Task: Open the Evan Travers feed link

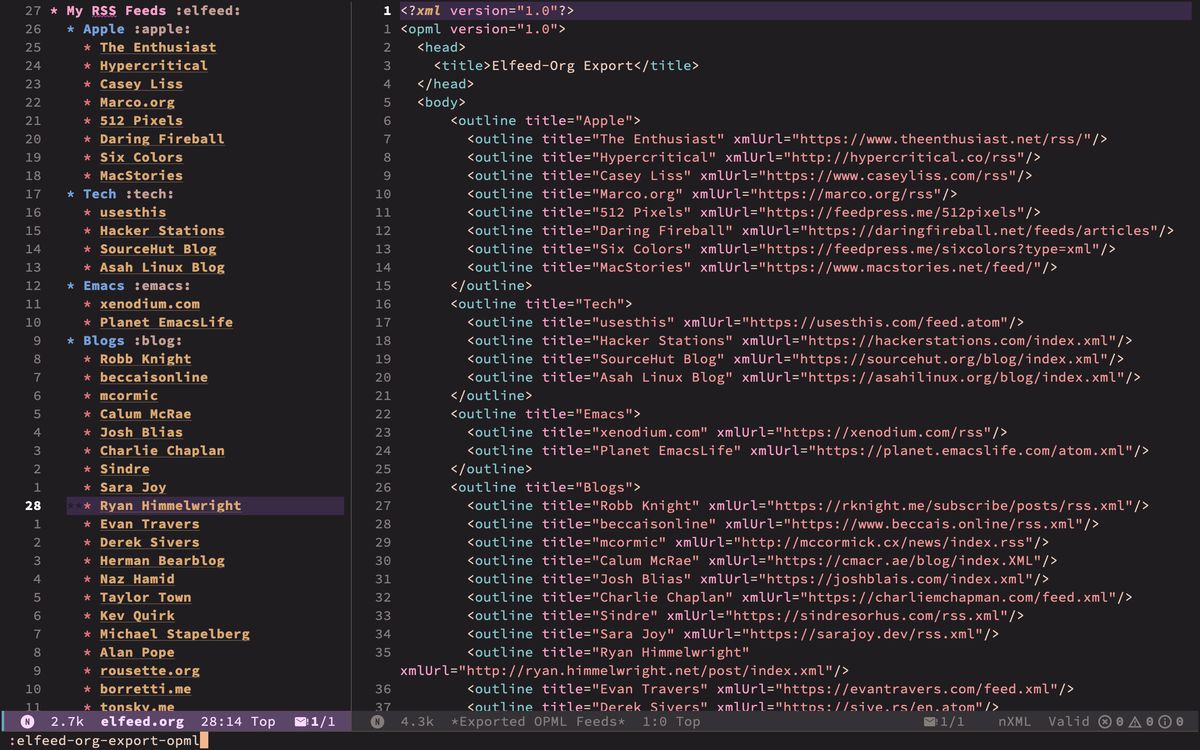Action: [150, 524]
